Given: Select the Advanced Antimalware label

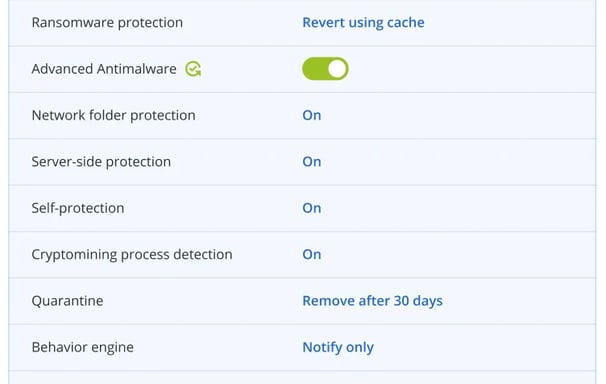Looking at the screenshot, I should (x=104, y=69).
